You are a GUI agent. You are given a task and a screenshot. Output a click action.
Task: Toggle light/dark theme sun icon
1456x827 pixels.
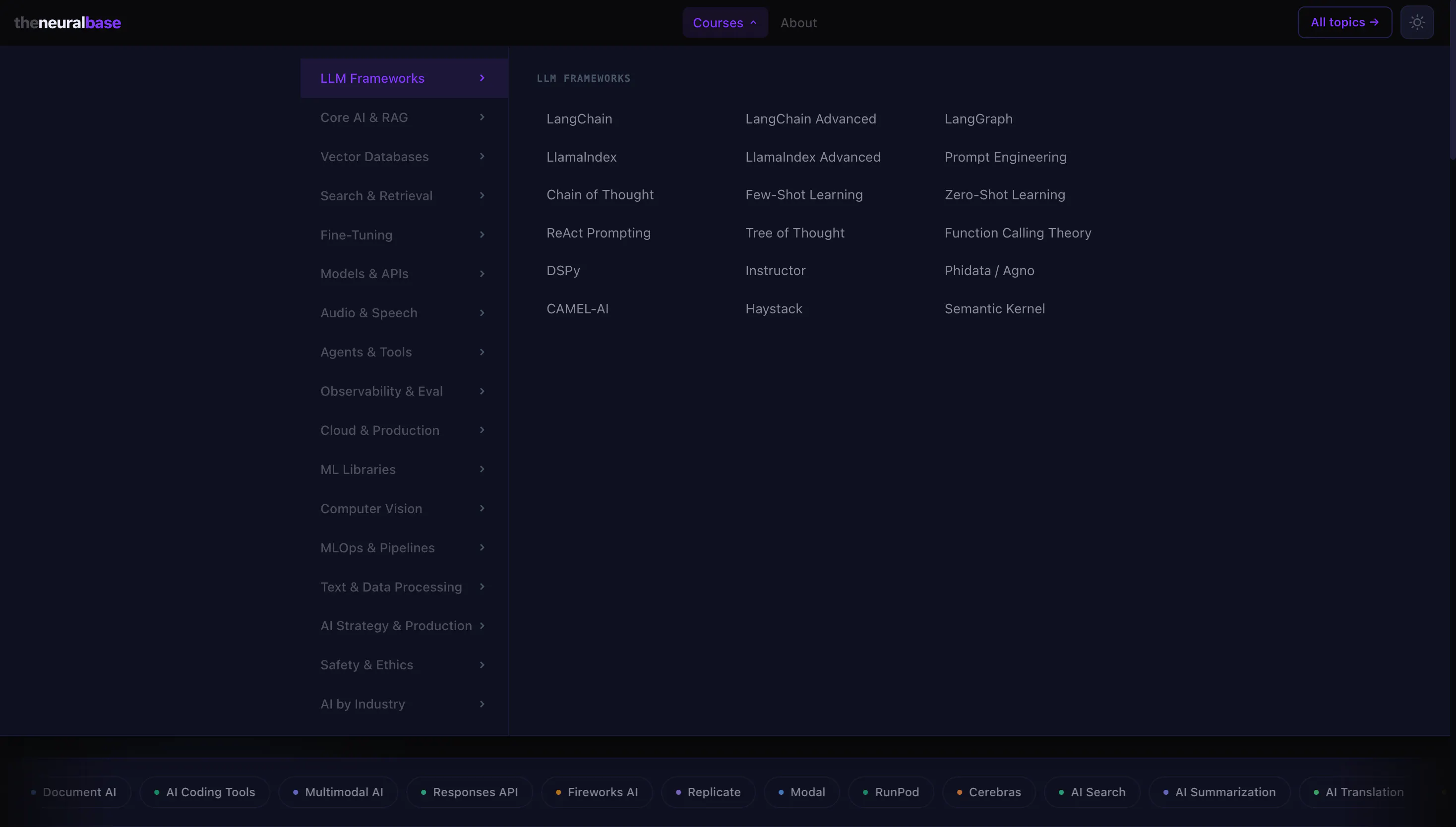1417,23
